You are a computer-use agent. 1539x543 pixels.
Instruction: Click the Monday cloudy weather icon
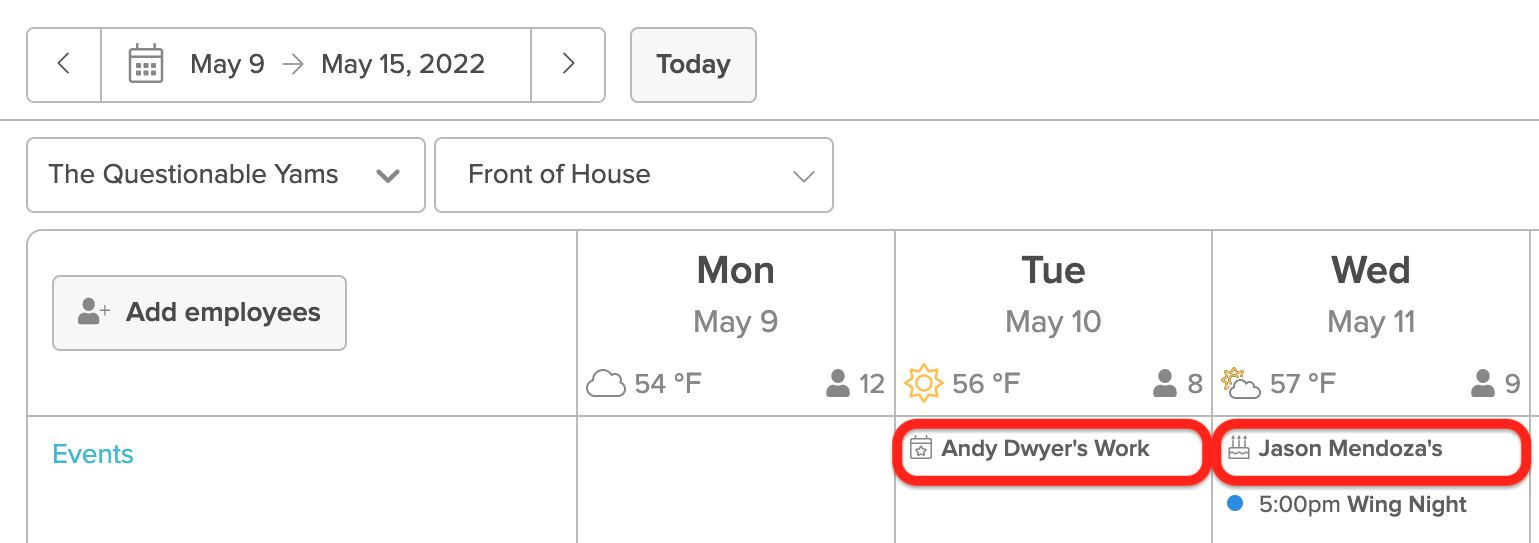[x=606, y=384]
